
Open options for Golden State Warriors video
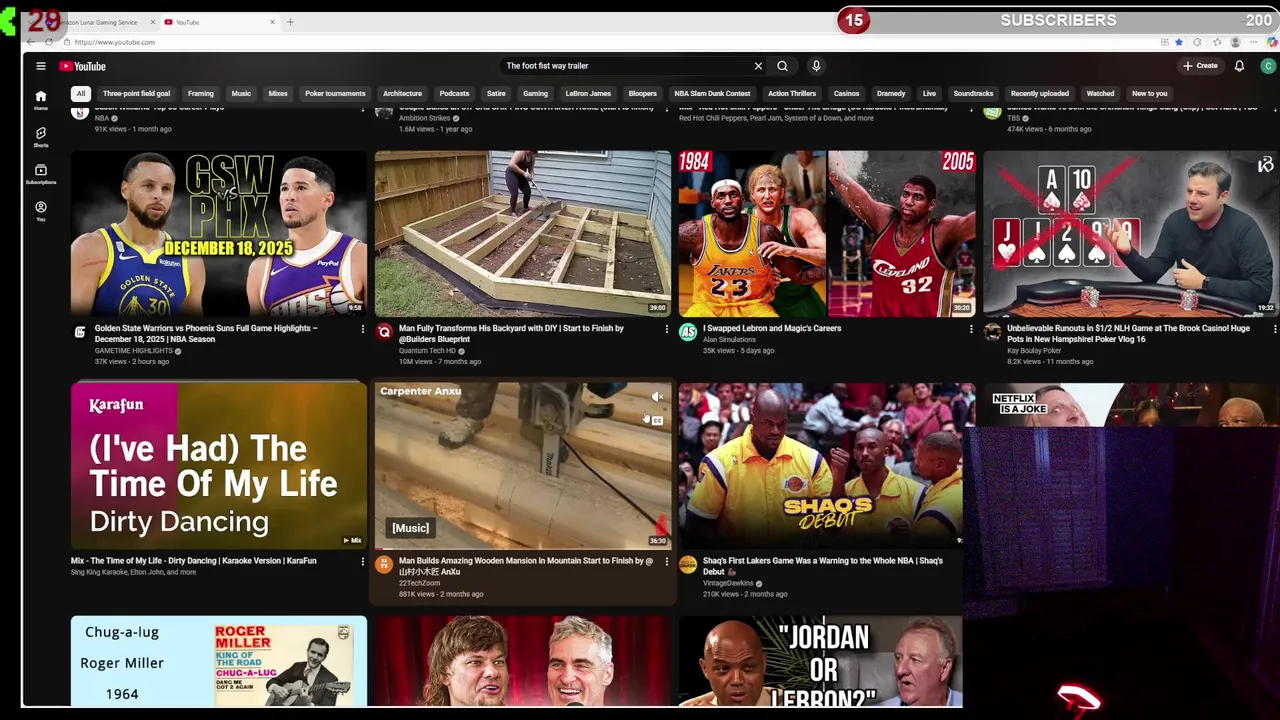tap(362, 329)
